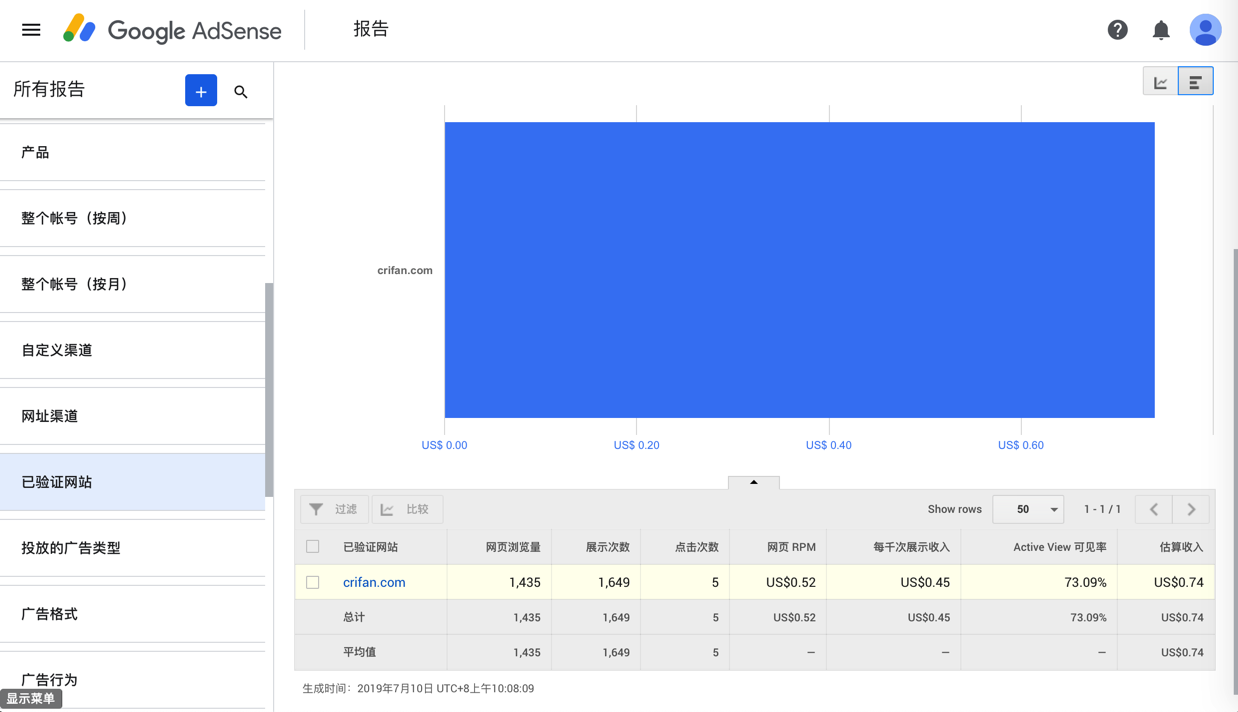The width and height of the screenshot is (1238, 712).
Task: Click the 报告 page title
Action: click(371, 29)
